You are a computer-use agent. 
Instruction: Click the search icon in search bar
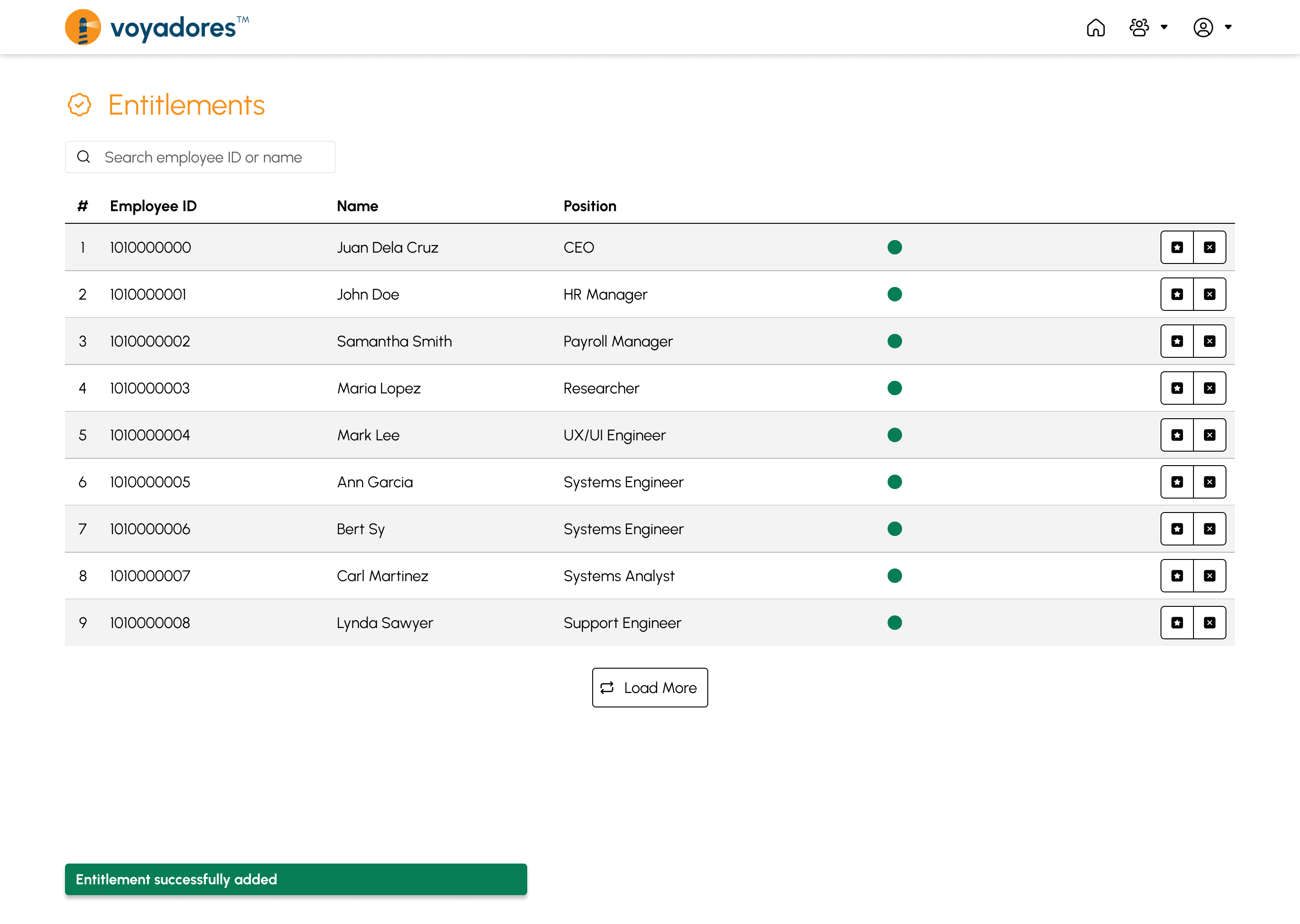point(84,156)
